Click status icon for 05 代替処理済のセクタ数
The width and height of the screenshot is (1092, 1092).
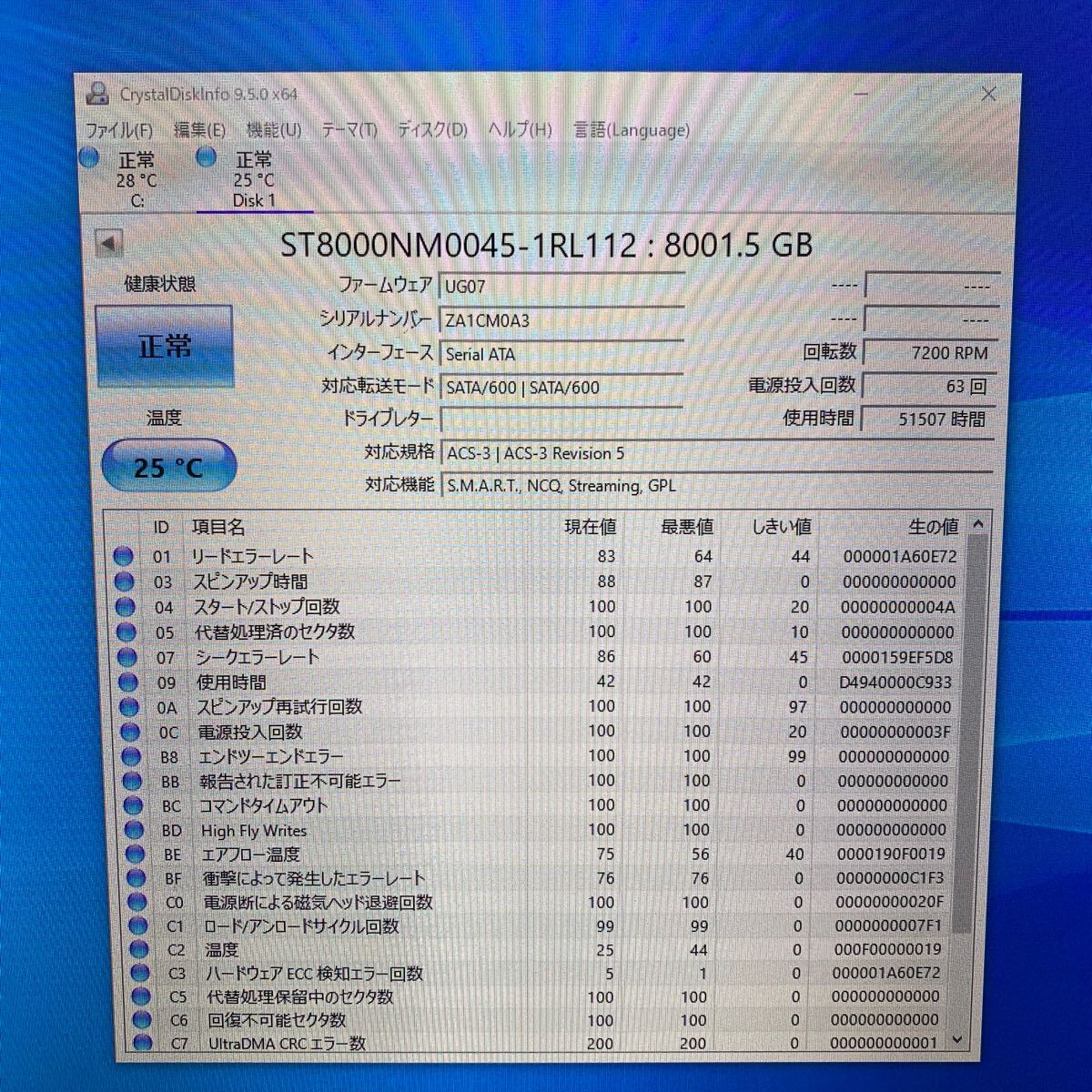pyautogui.click(x=126, y=632)
